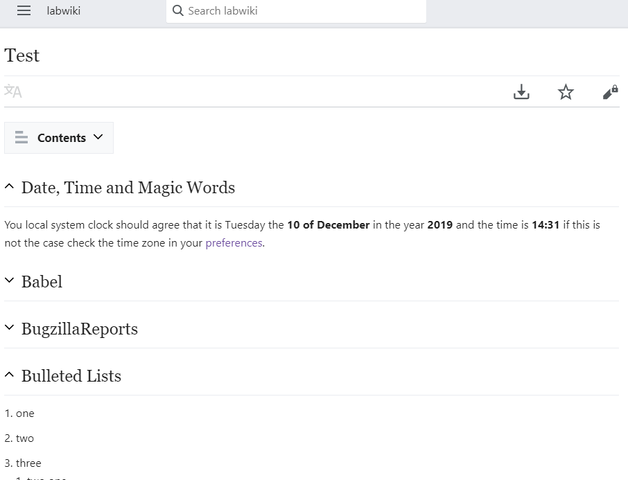Image resolution: width=628 pixels, height=480 pixels.
Task: Go to the labwiki home link
Action: click(x=62, y=11)
